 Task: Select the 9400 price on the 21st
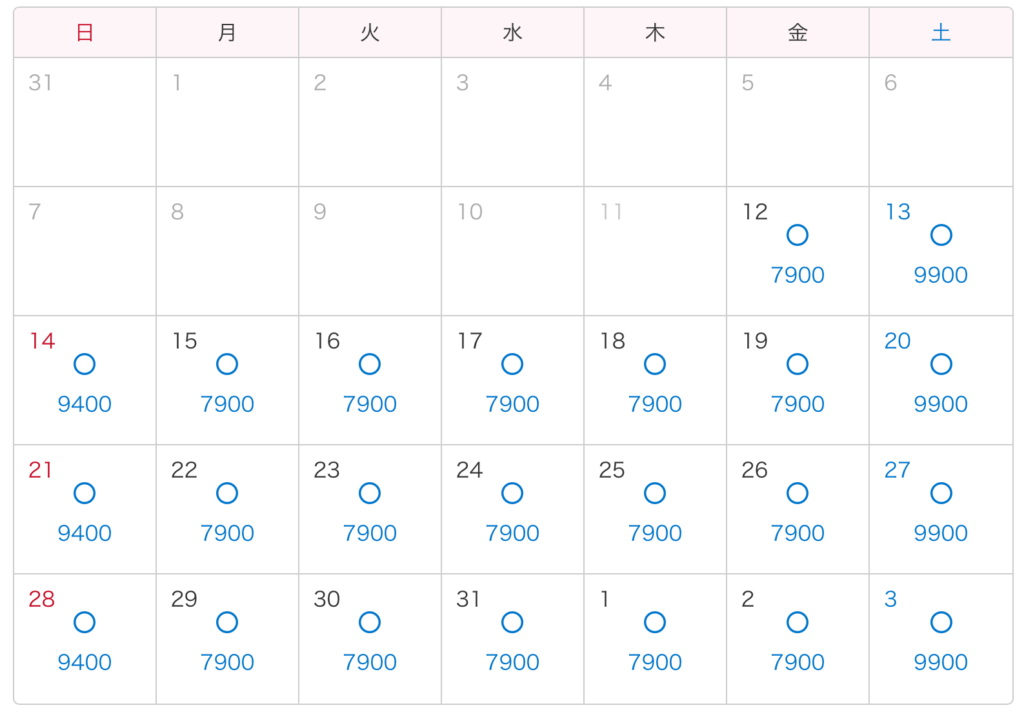click(85, 533)
